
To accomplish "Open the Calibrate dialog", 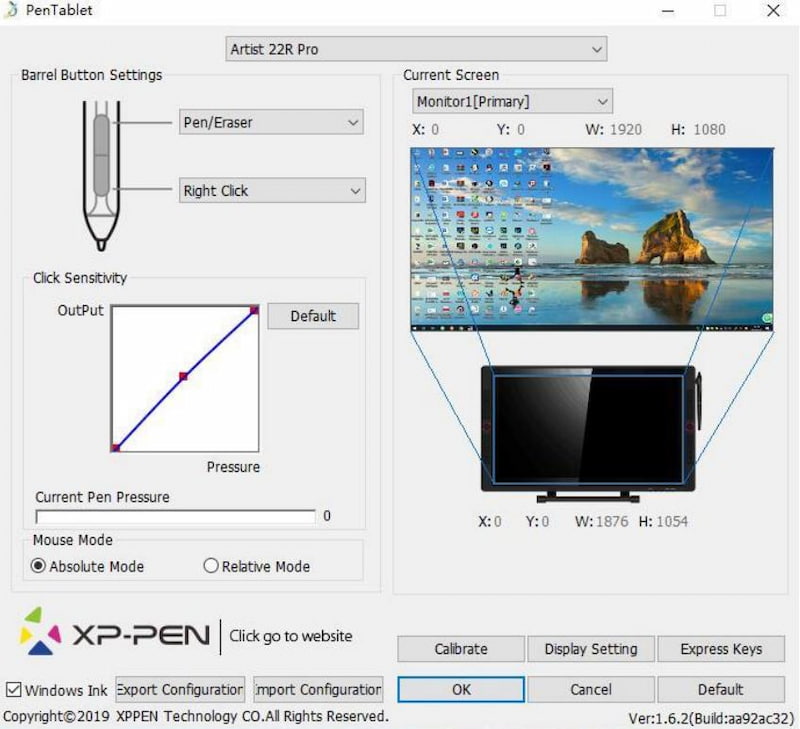I will [x=461, y=649].
